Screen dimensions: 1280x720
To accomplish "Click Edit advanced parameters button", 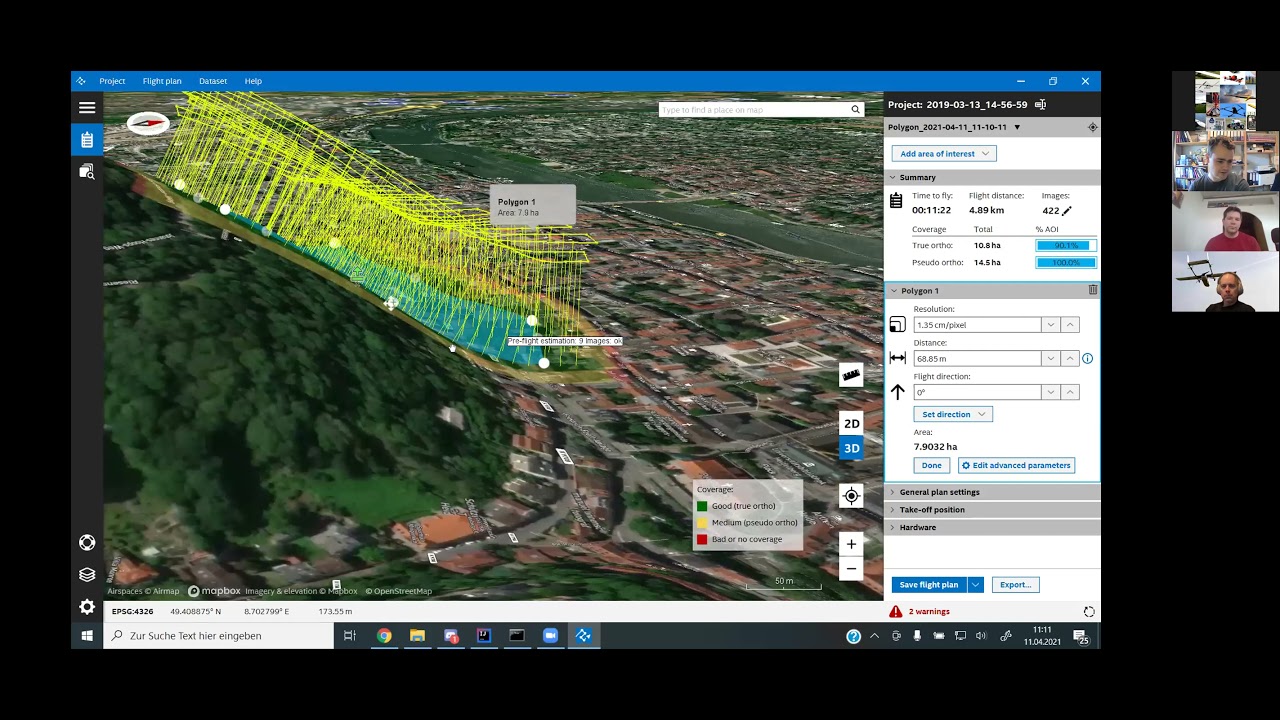I will (x=1017, y=465).
